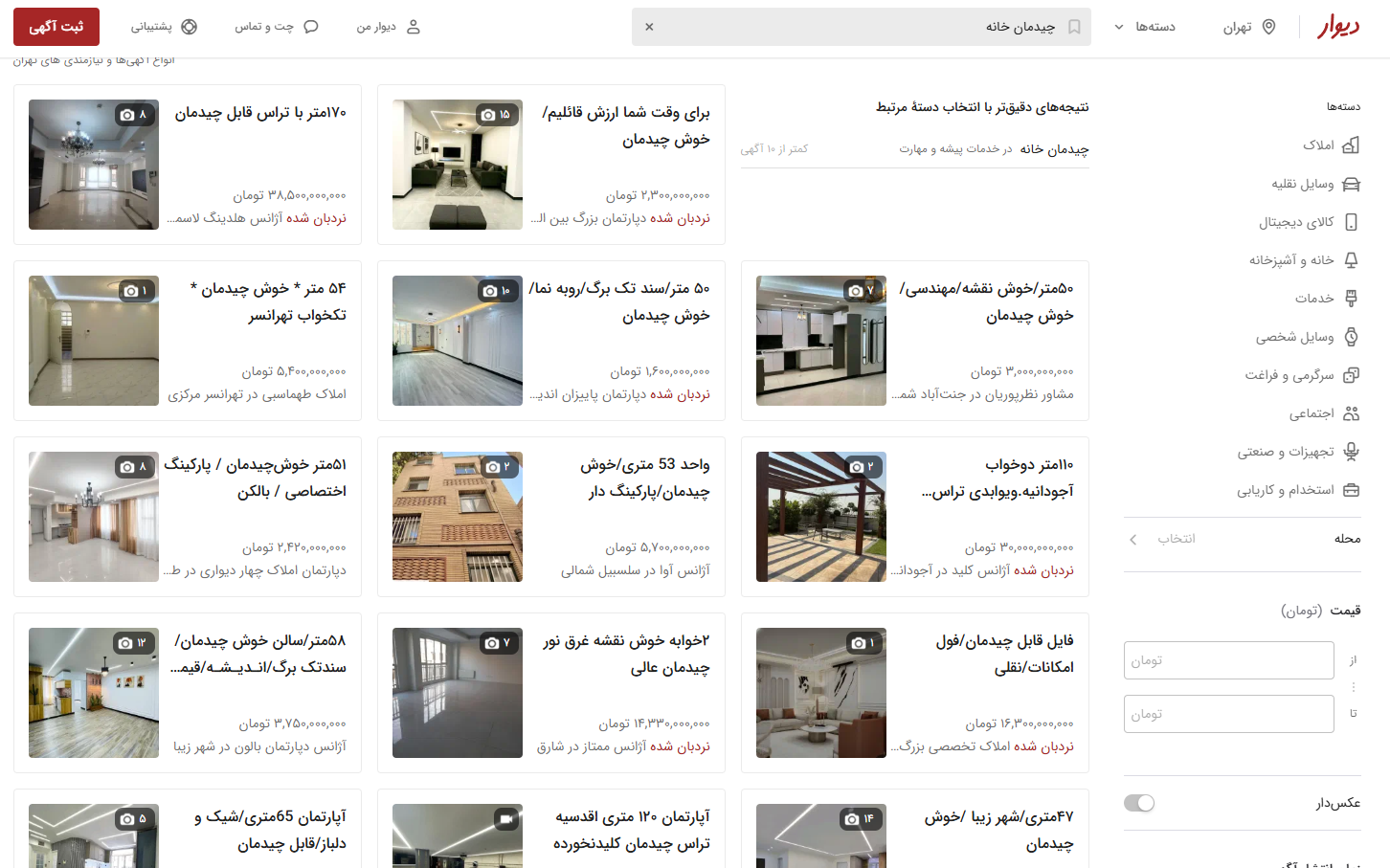The width and height of the screenshot is (1390, 868).
Task: Click the خانه و آشپزخانه category icon
Action: 1351,260
